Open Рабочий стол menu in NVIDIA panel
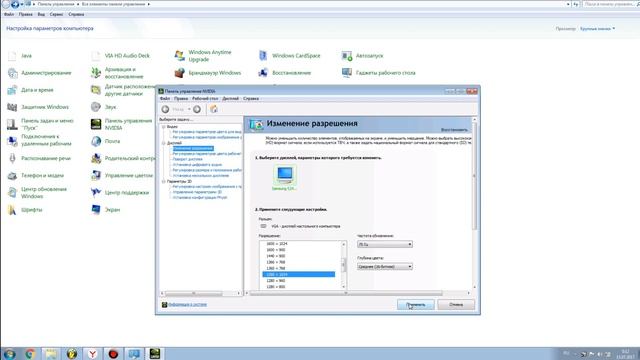Screen dimensions: 640x360 click(x=205, y=99)
